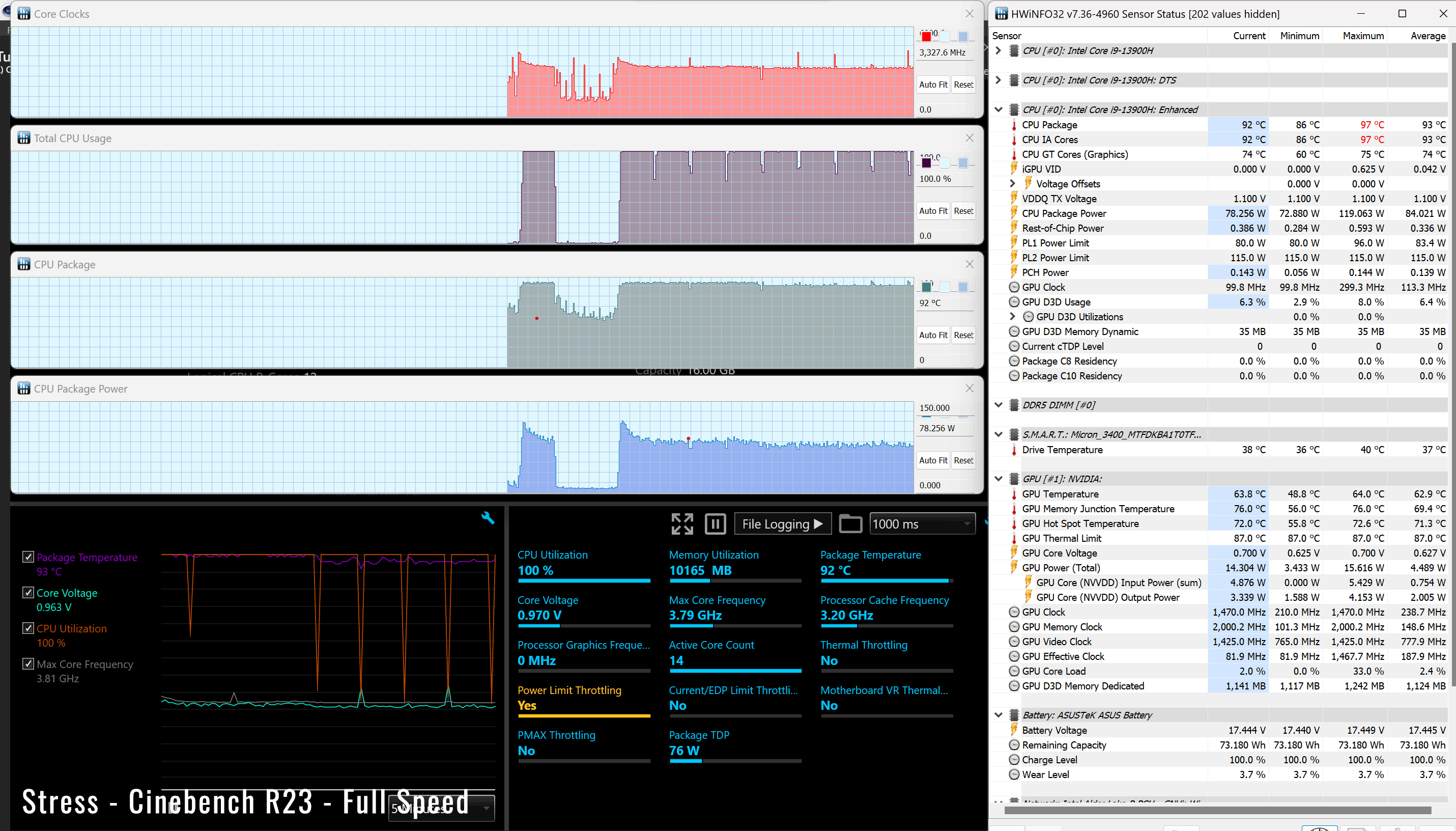Uncheck the Max Core Frequency checkbox

tap(28, 664)
